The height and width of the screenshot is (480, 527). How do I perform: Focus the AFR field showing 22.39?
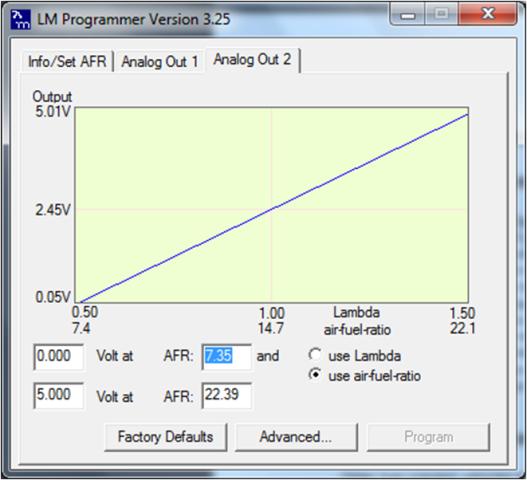pyautogui.click(x=226, y=395)
